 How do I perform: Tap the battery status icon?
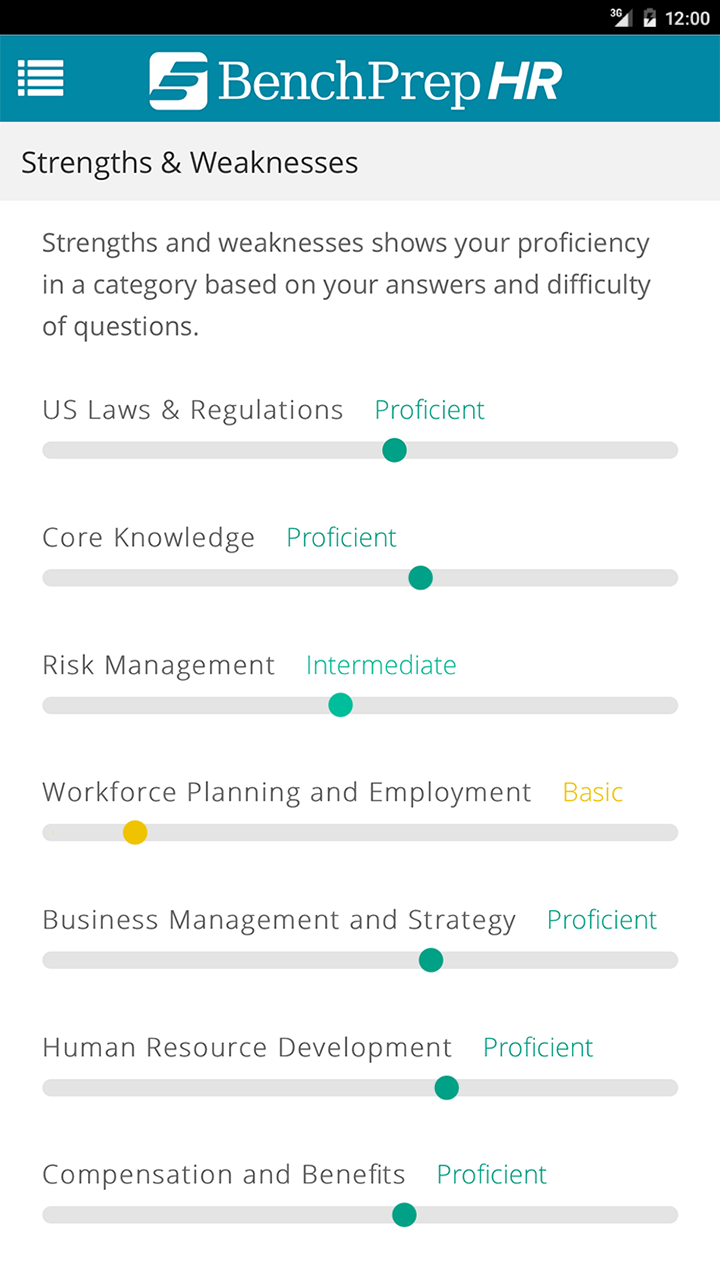click(650, 18)
